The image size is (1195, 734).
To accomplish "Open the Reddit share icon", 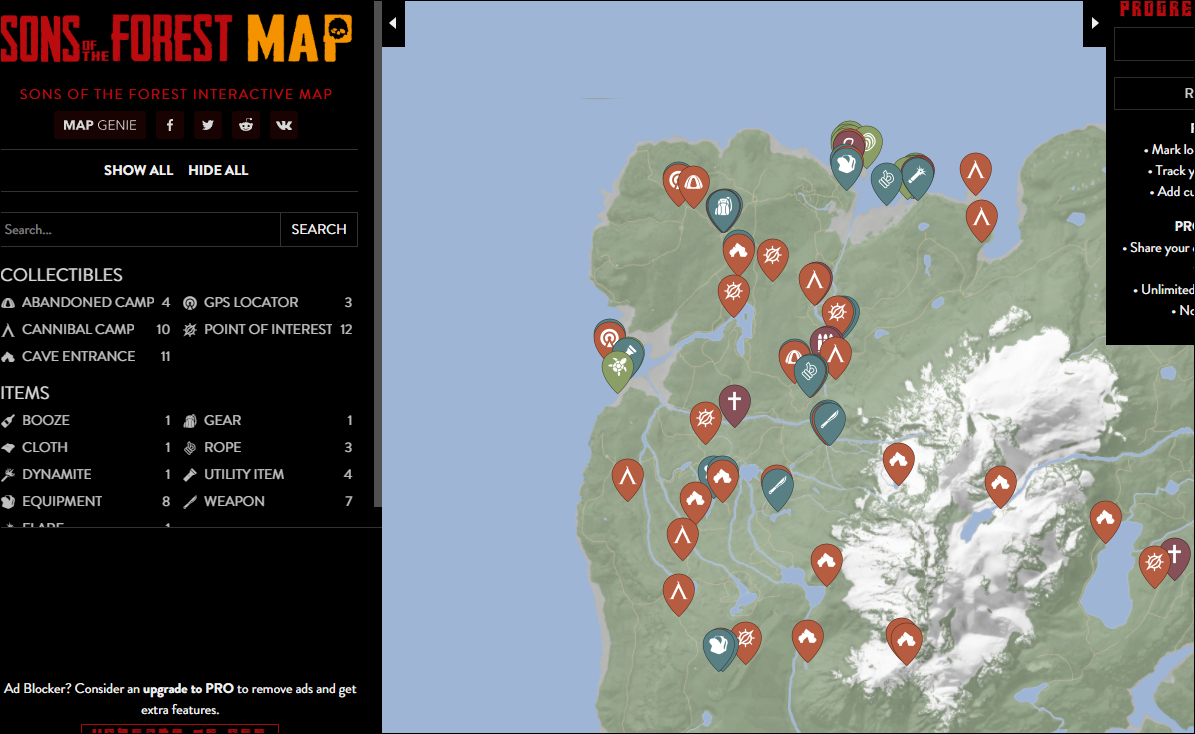I will (x=245, y=125).
